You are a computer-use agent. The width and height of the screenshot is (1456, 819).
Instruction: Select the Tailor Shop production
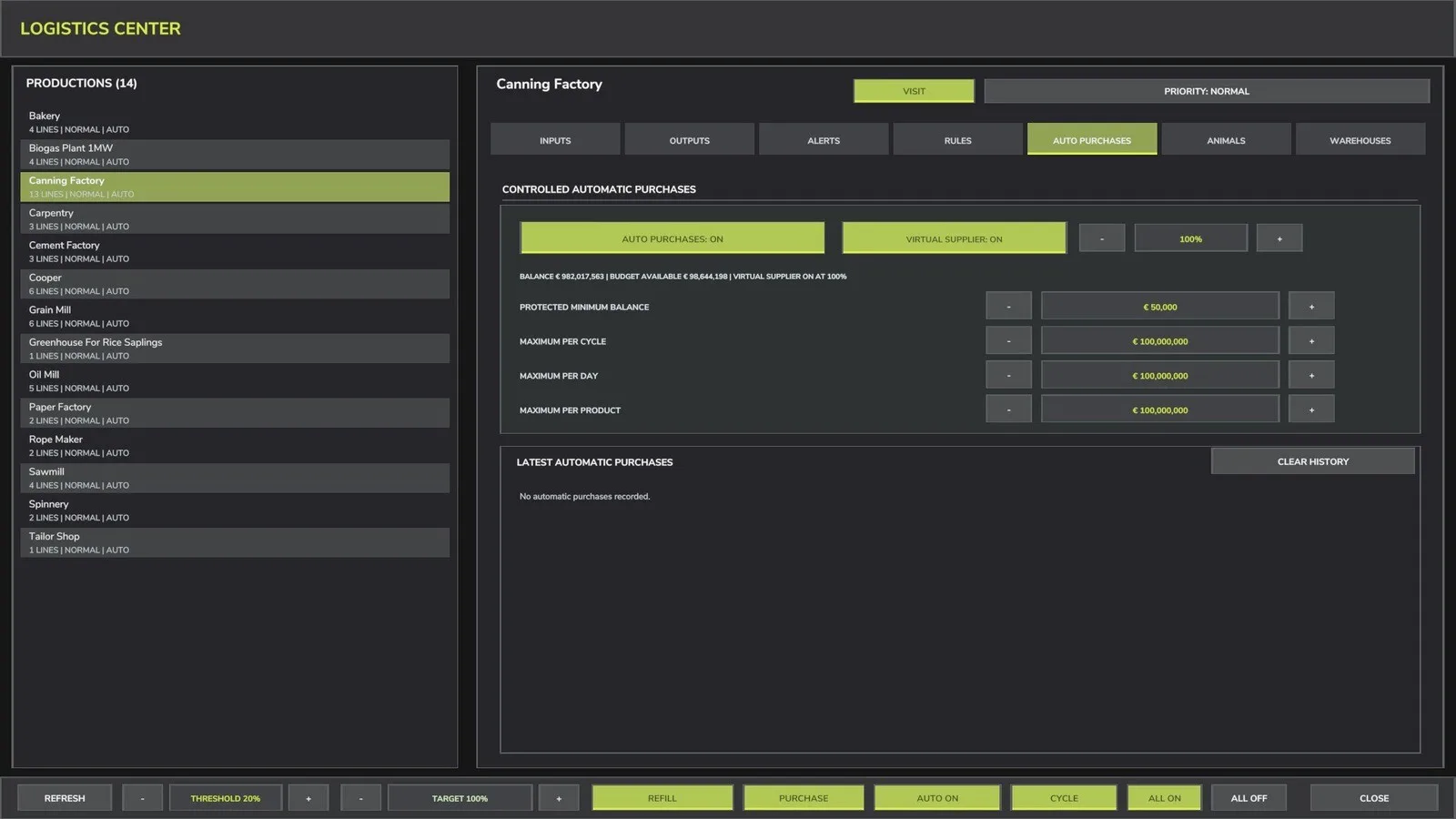(235, 542)
